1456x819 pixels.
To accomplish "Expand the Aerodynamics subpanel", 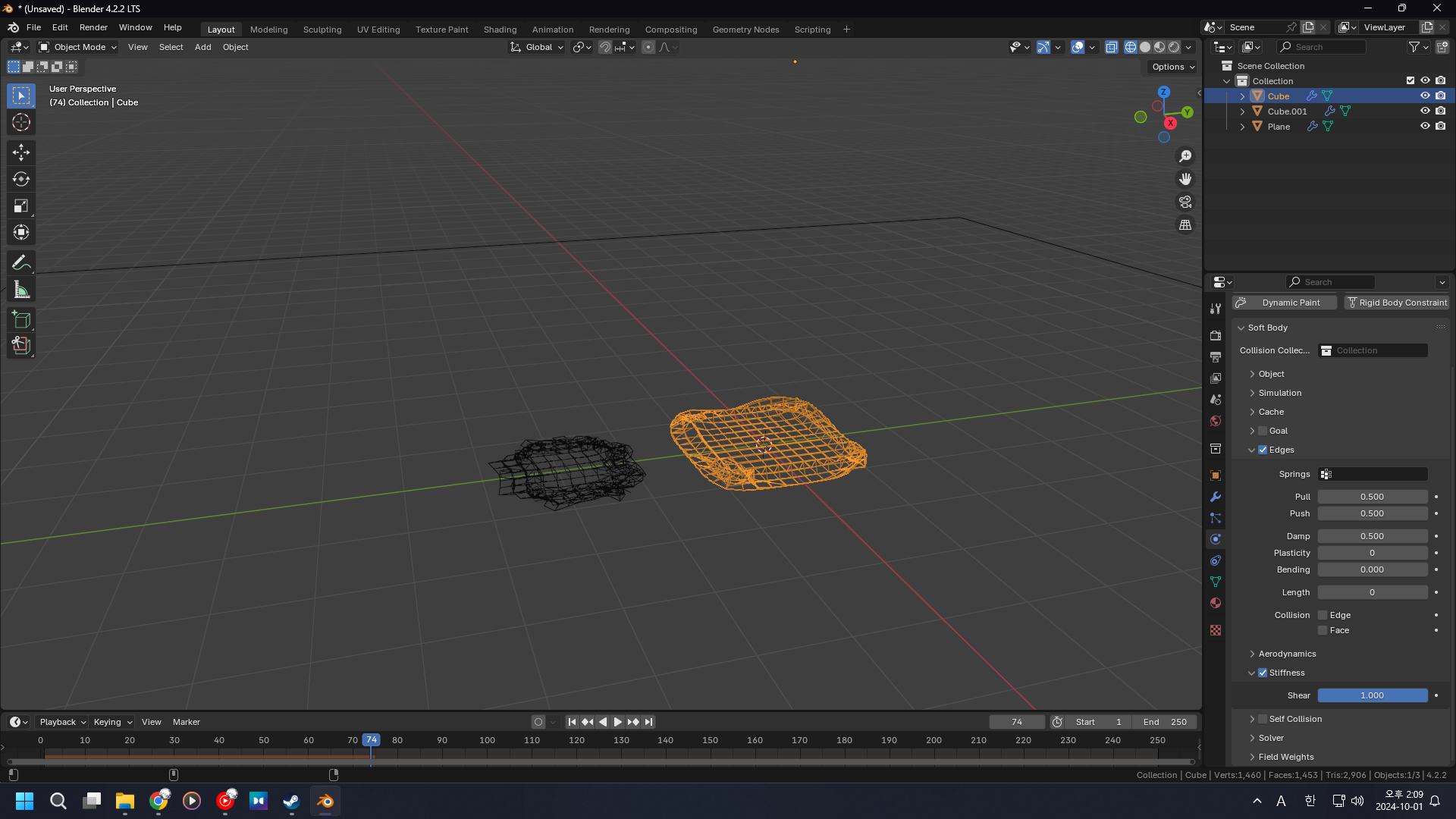I will pos(1287,654).
